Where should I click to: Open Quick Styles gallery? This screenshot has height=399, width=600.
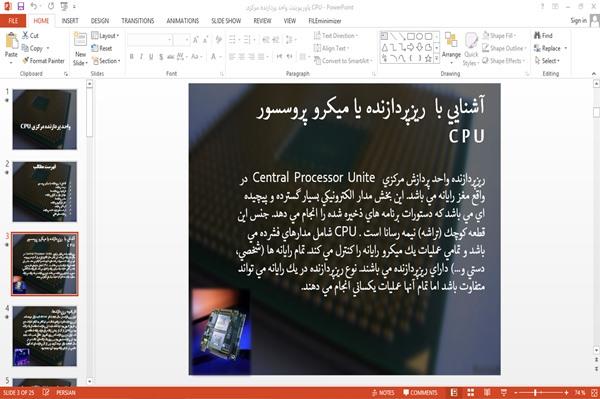click(x=471, y=49)
